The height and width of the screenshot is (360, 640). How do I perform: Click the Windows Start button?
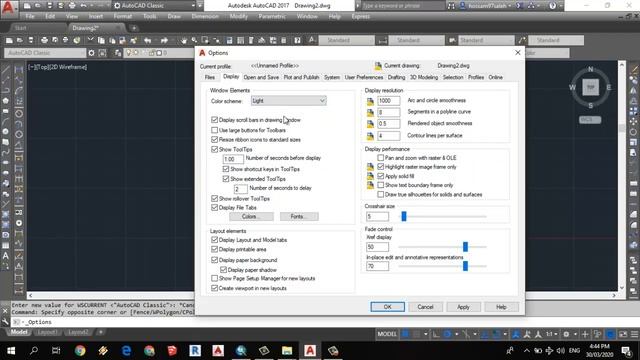point(11,350)
